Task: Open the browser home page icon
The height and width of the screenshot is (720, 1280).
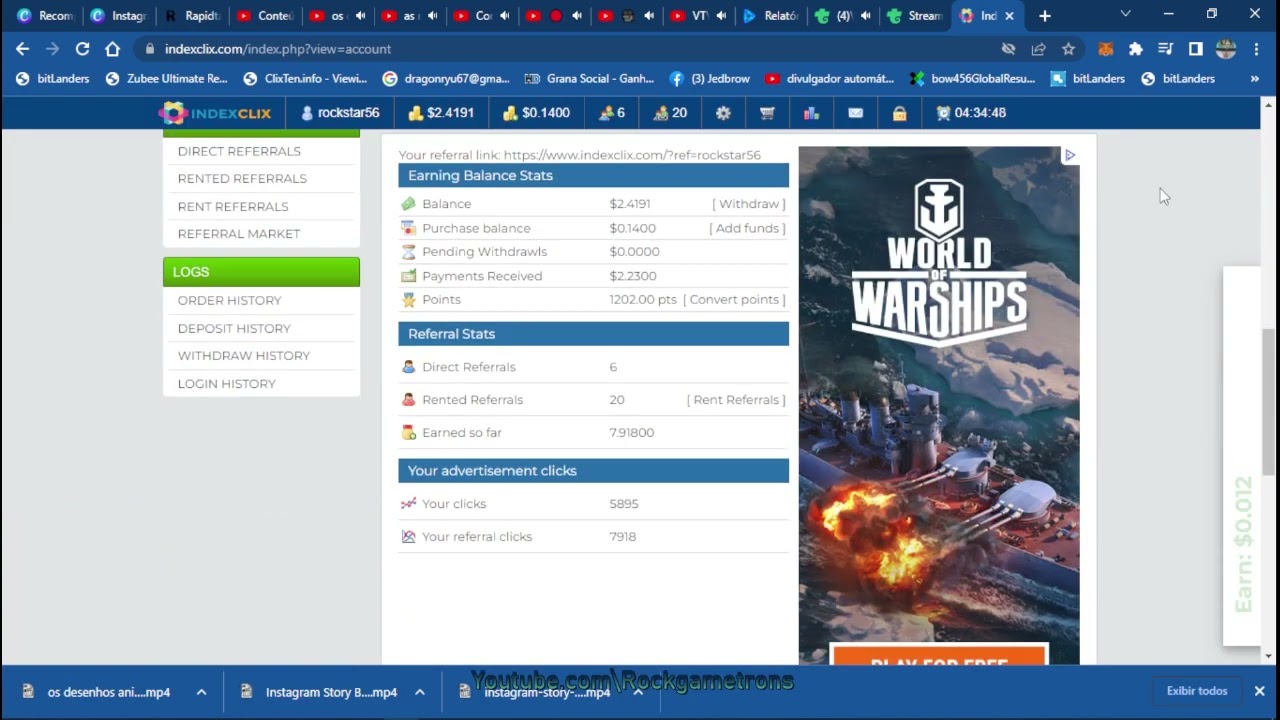Action: (x=112, y=49)
